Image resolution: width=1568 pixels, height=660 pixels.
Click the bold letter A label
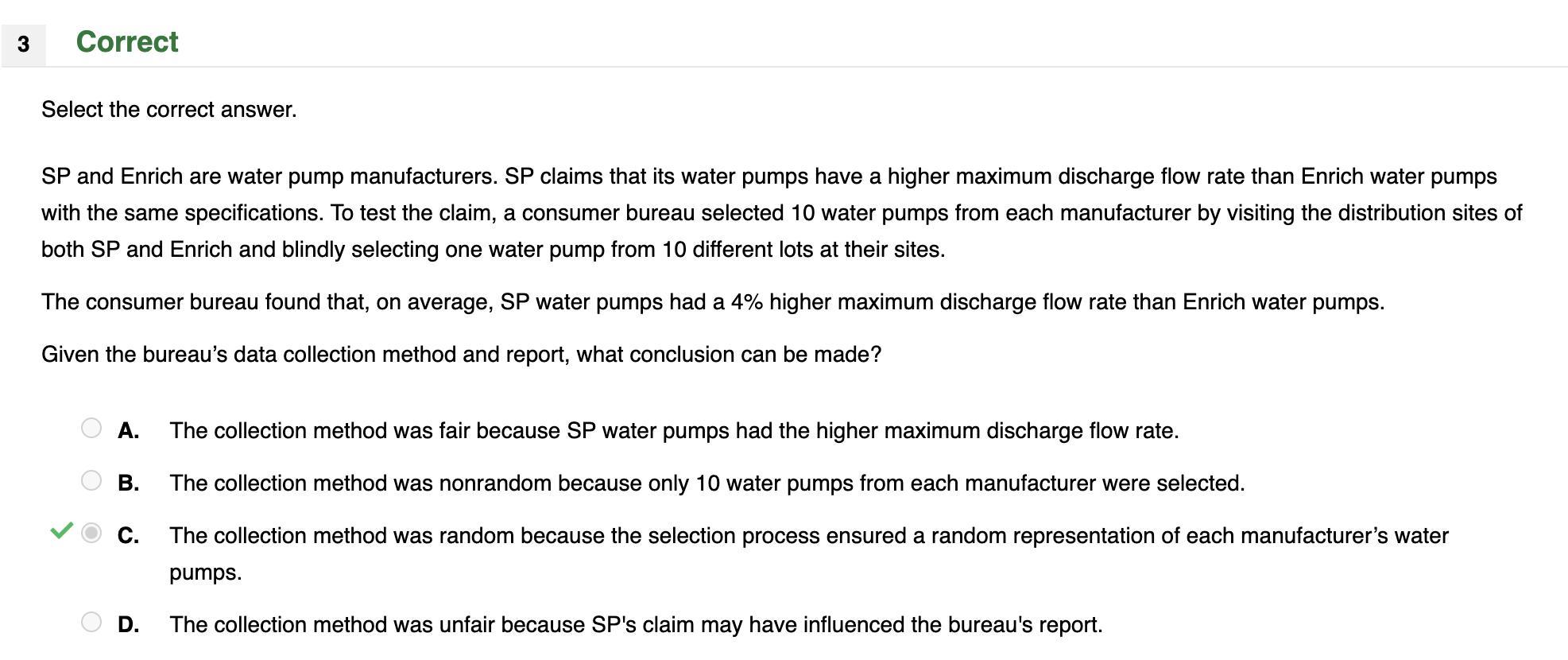tap(128, 431)
